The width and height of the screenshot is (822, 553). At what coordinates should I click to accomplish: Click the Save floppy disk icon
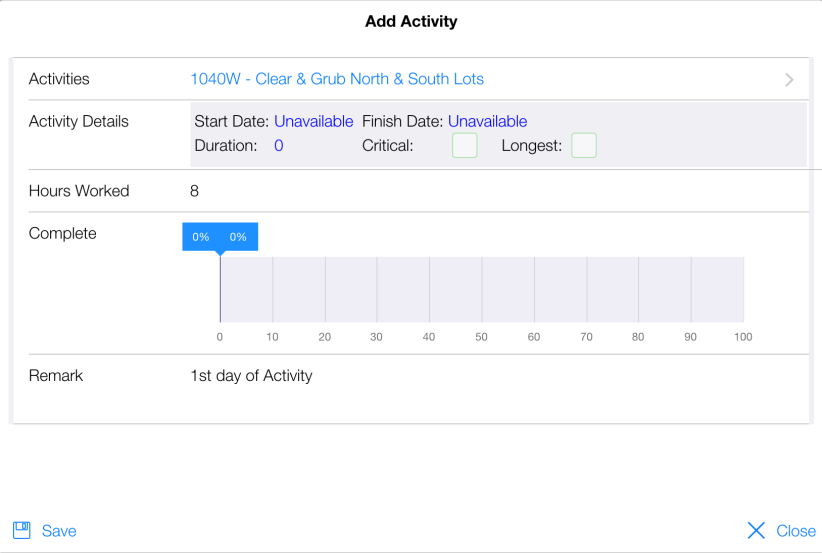[x=21, y=530]
